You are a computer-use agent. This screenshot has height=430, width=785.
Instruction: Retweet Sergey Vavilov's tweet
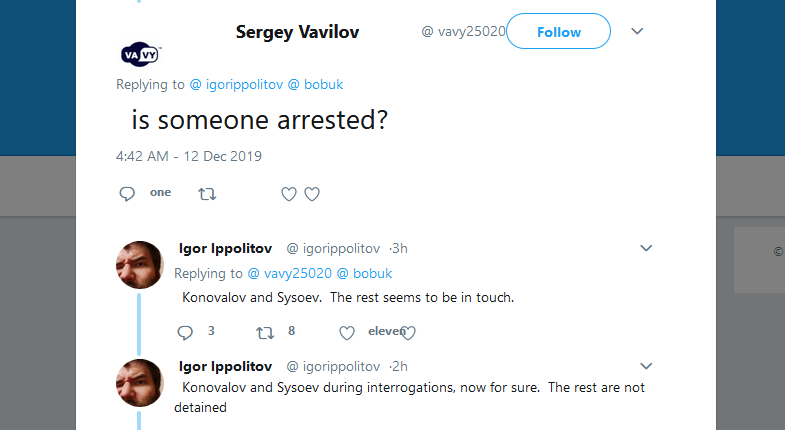click(x=208, y=194)
